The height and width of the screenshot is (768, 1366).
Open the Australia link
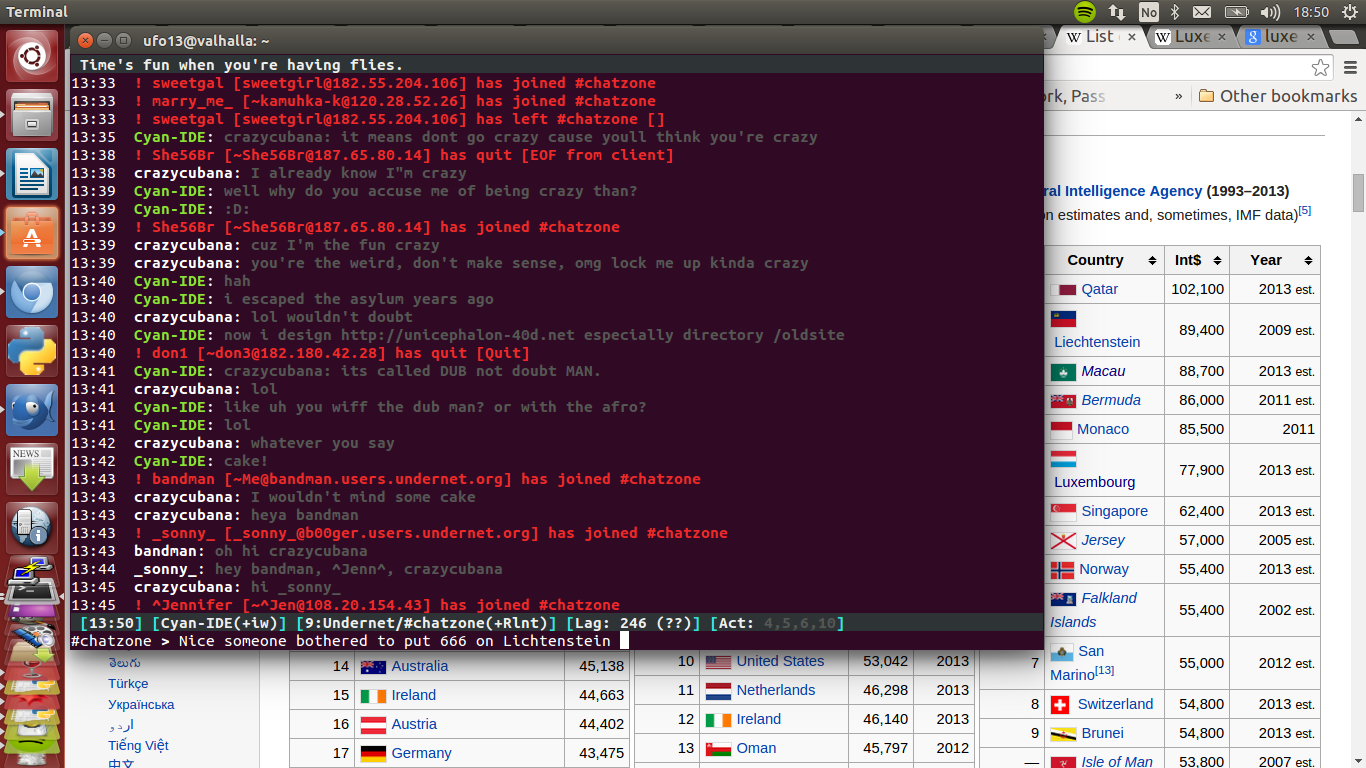420,666
